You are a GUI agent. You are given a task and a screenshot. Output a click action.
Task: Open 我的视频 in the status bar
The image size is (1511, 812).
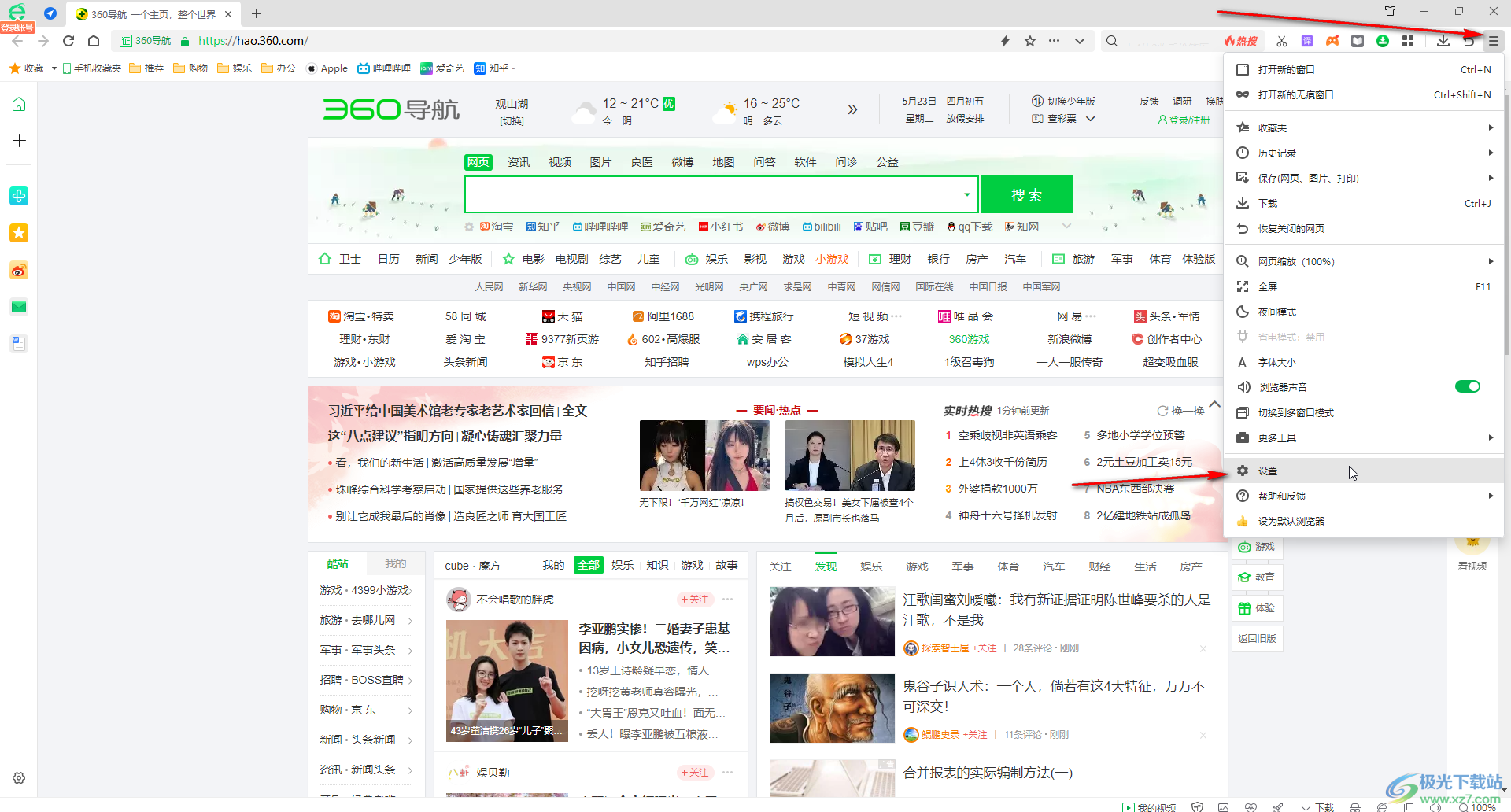(x=1149, y=807)
